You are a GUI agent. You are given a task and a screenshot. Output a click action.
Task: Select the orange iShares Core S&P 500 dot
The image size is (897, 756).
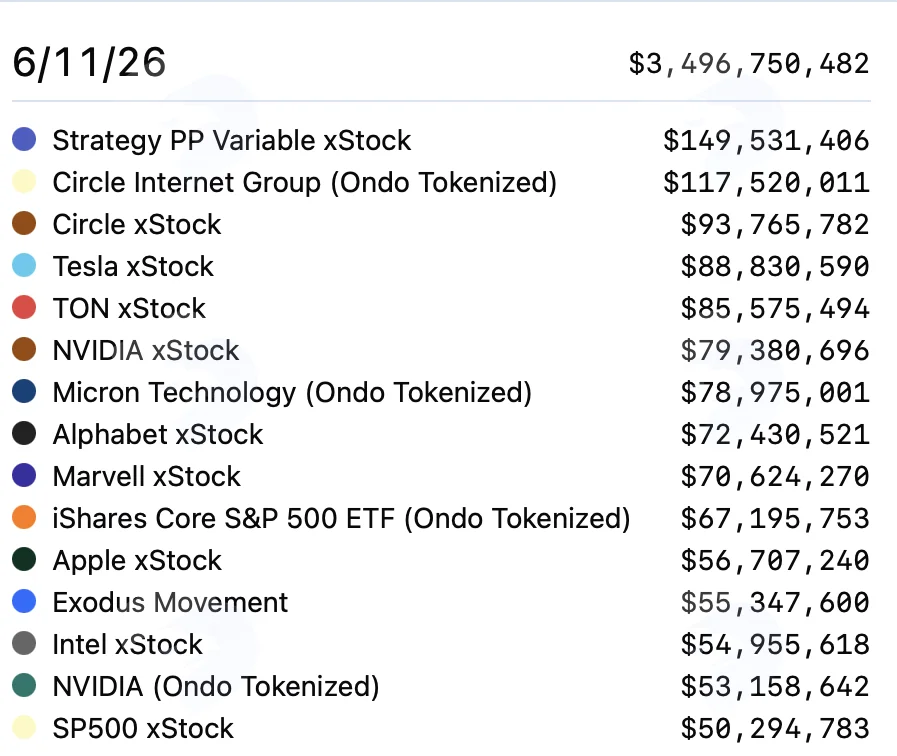tap(24, 517)
